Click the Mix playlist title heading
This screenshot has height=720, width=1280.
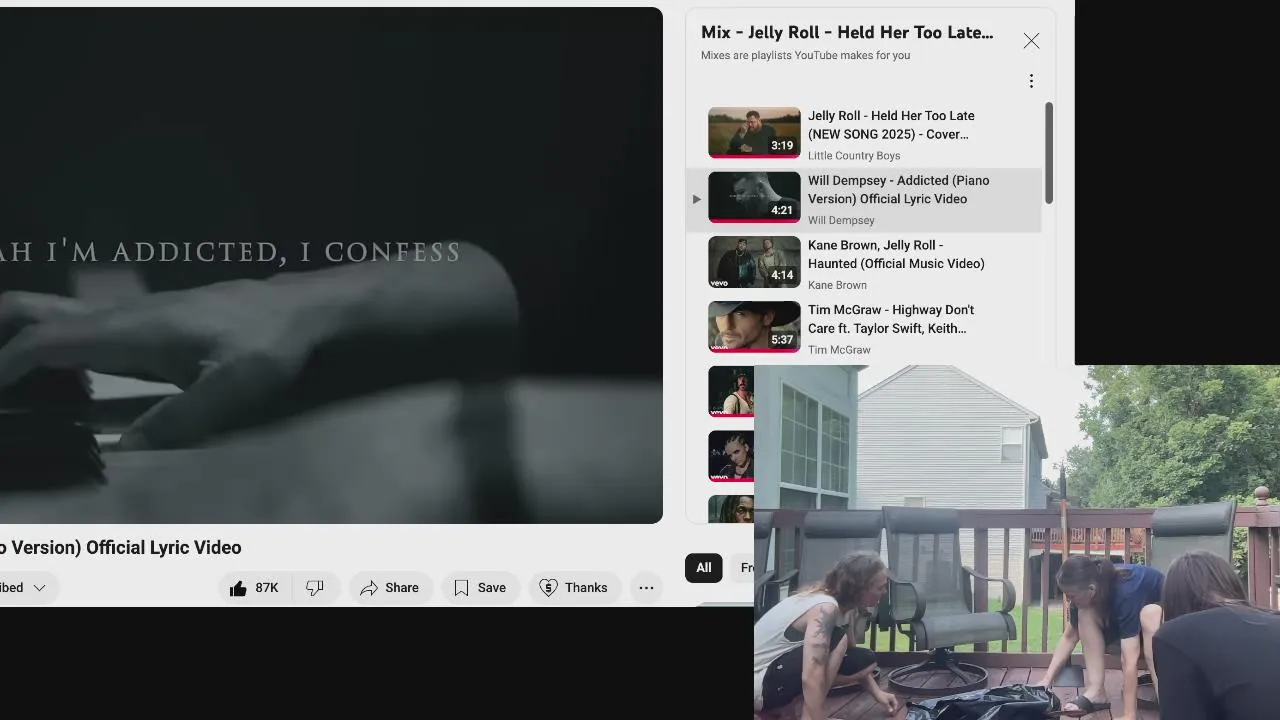pos(847,33)
